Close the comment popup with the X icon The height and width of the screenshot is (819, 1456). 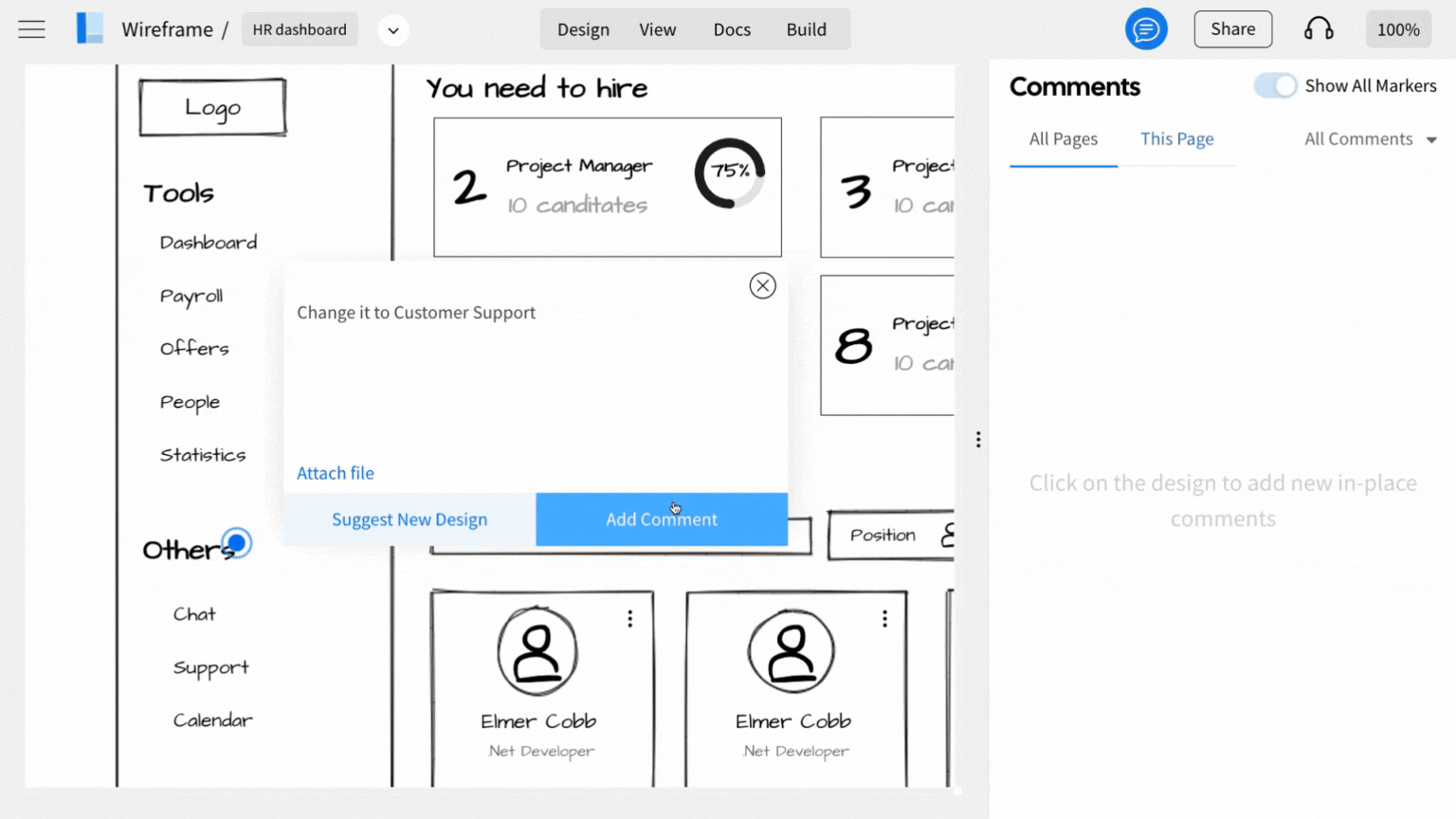tap(762, 285)
